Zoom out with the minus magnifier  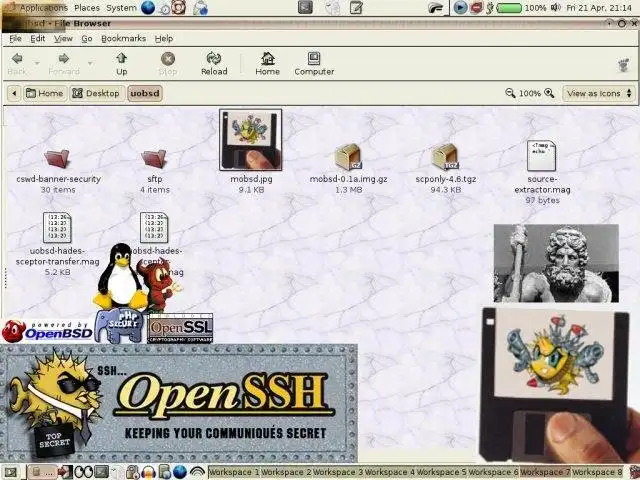tap(510, 93)
